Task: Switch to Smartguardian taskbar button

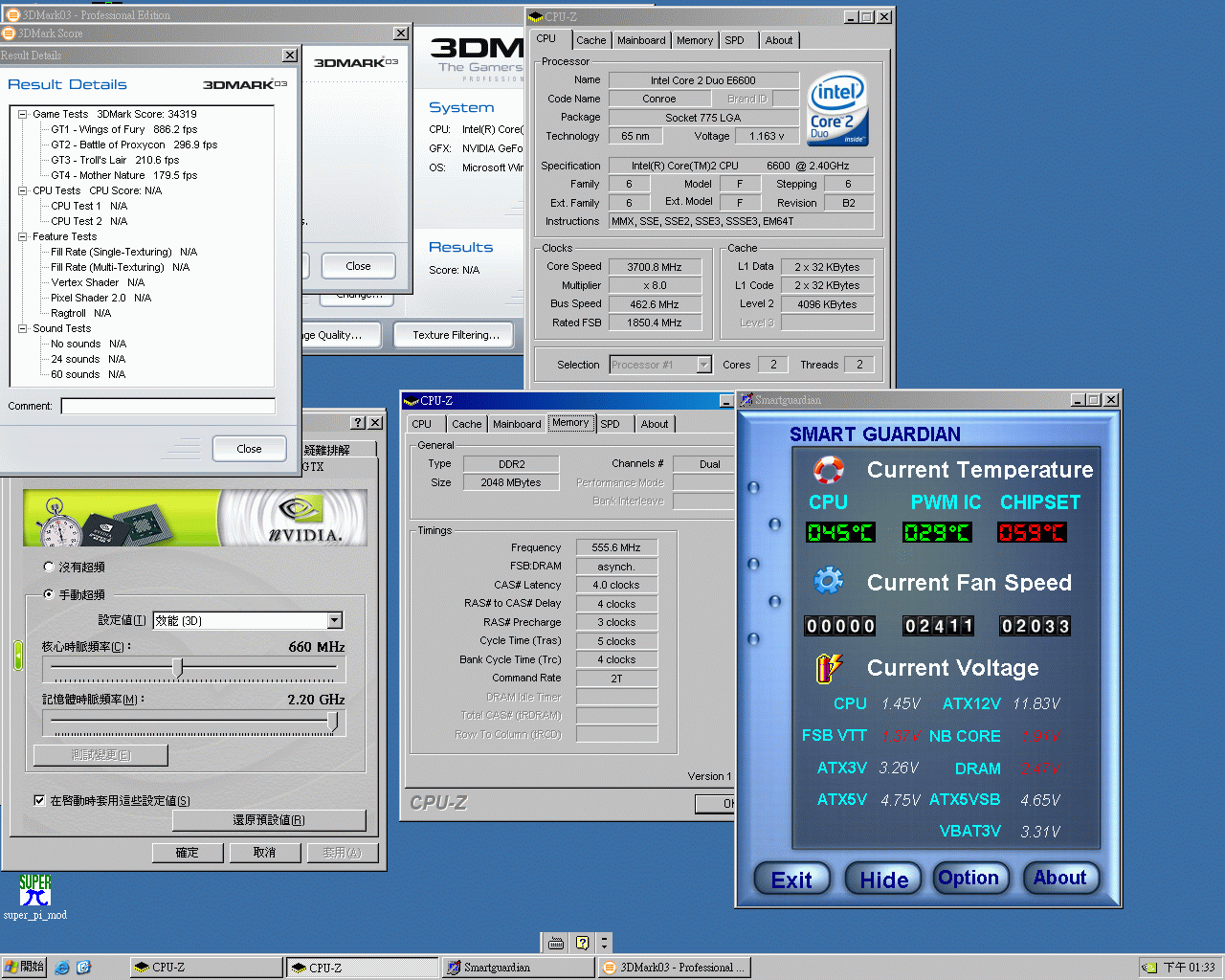Action: coord(518,968)
